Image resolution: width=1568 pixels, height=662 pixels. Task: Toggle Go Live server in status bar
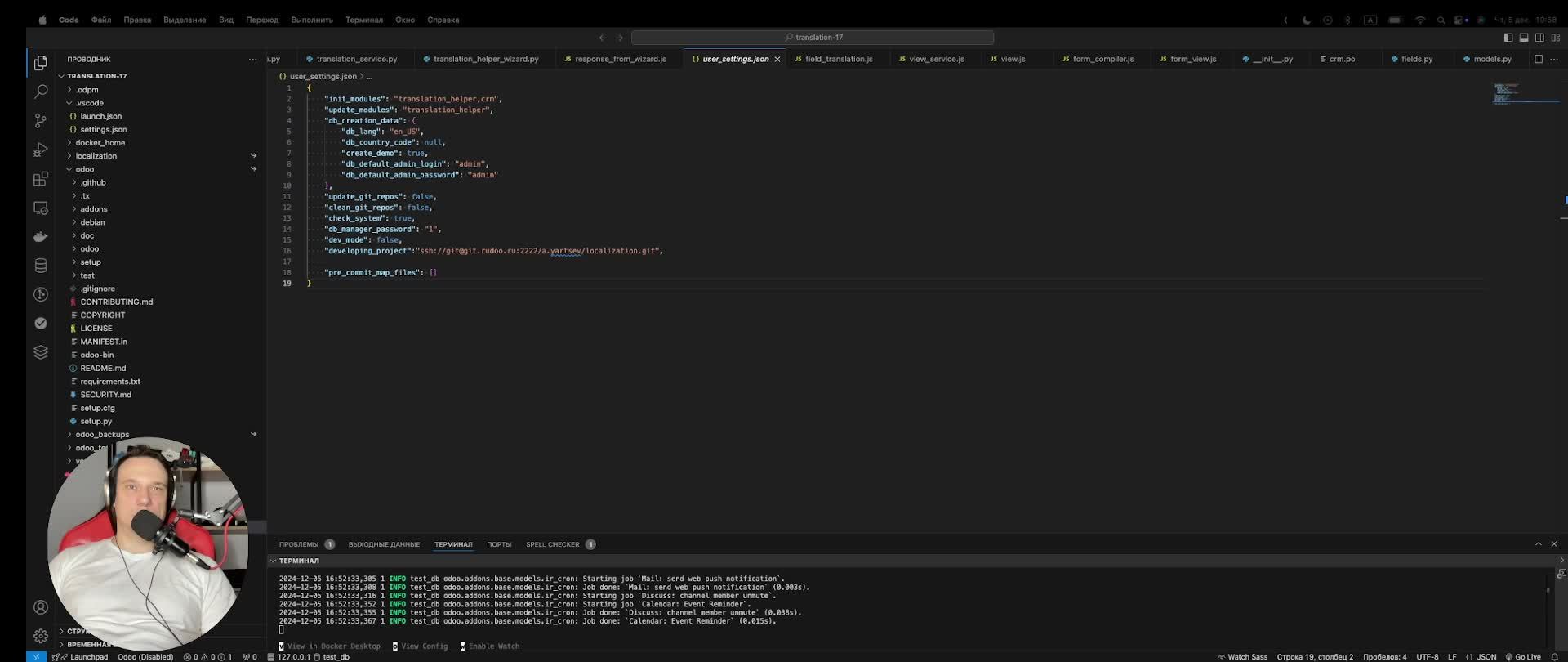point(1523,657)
